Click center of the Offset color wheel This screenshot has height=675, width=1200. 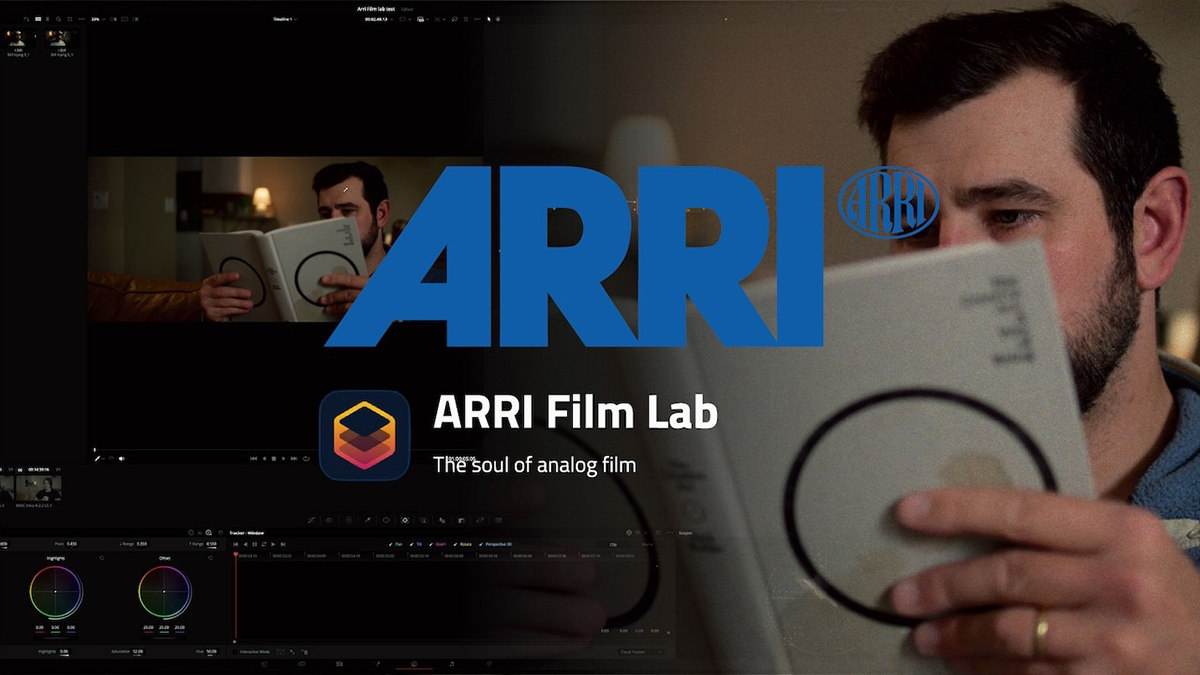point(164,592)
